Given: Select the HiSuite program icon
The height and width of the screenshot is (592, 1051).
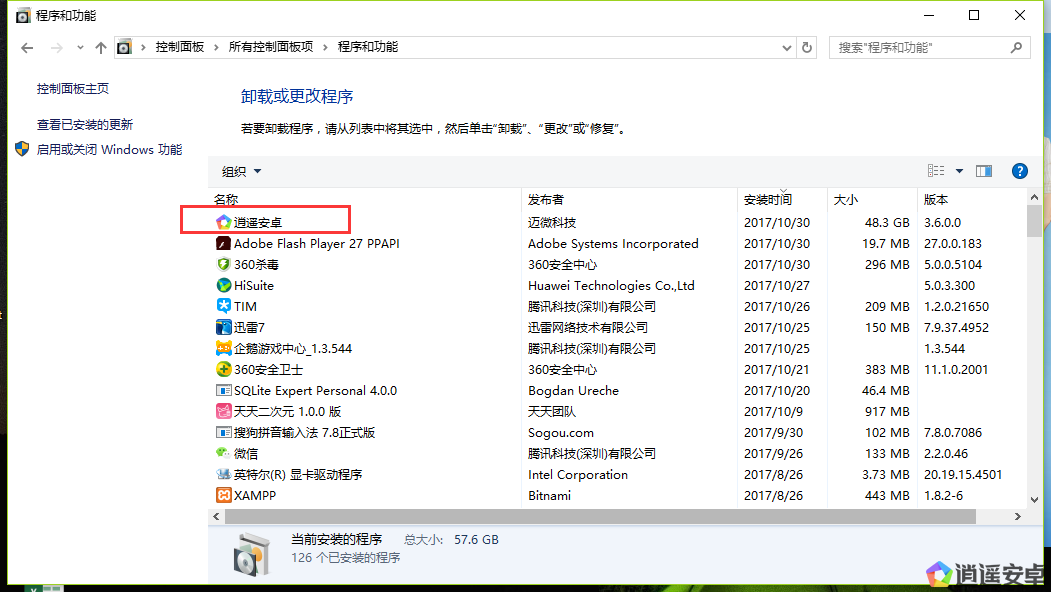Looking at the screenshot, I should [224, 285].
